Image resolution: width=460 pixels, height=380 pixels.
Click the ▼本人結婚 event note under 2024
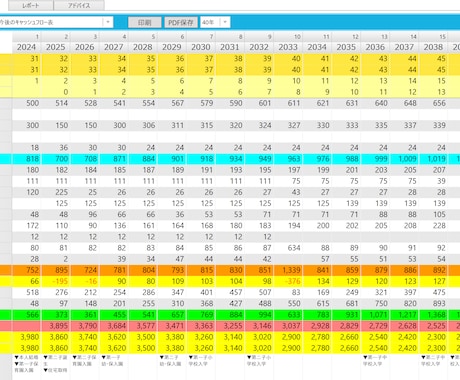click(x=26, y=357)
